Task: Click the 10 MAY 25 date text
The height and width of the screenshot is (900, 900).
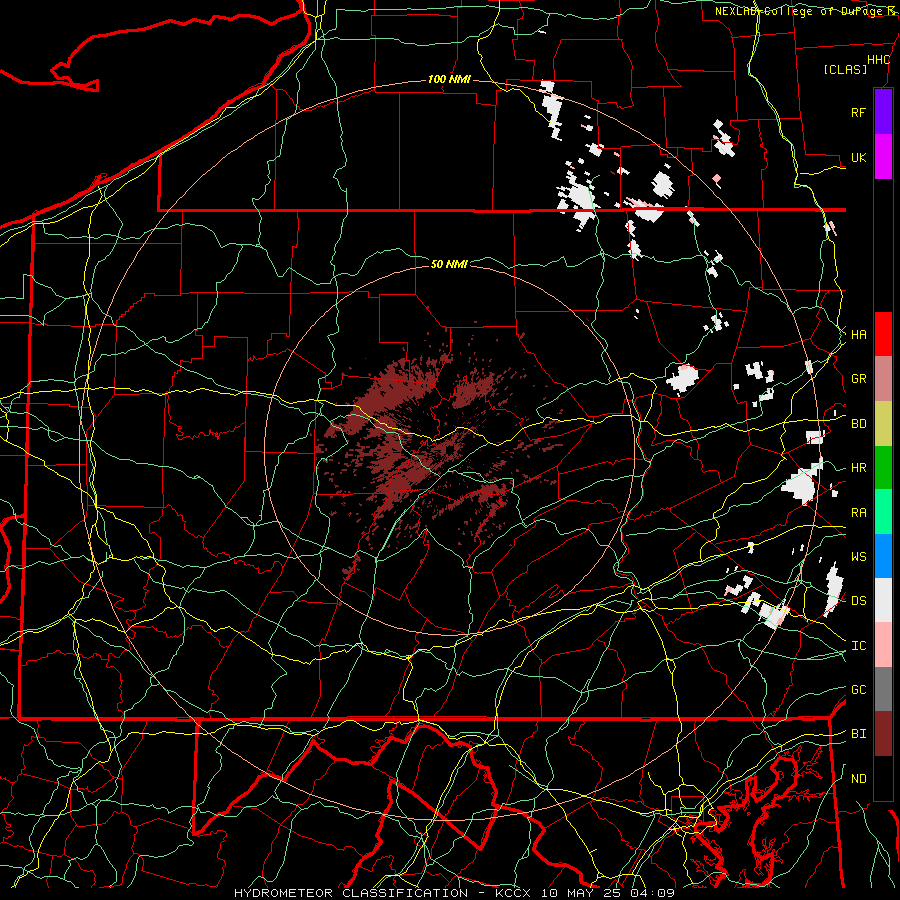Action: click(582, 893)
